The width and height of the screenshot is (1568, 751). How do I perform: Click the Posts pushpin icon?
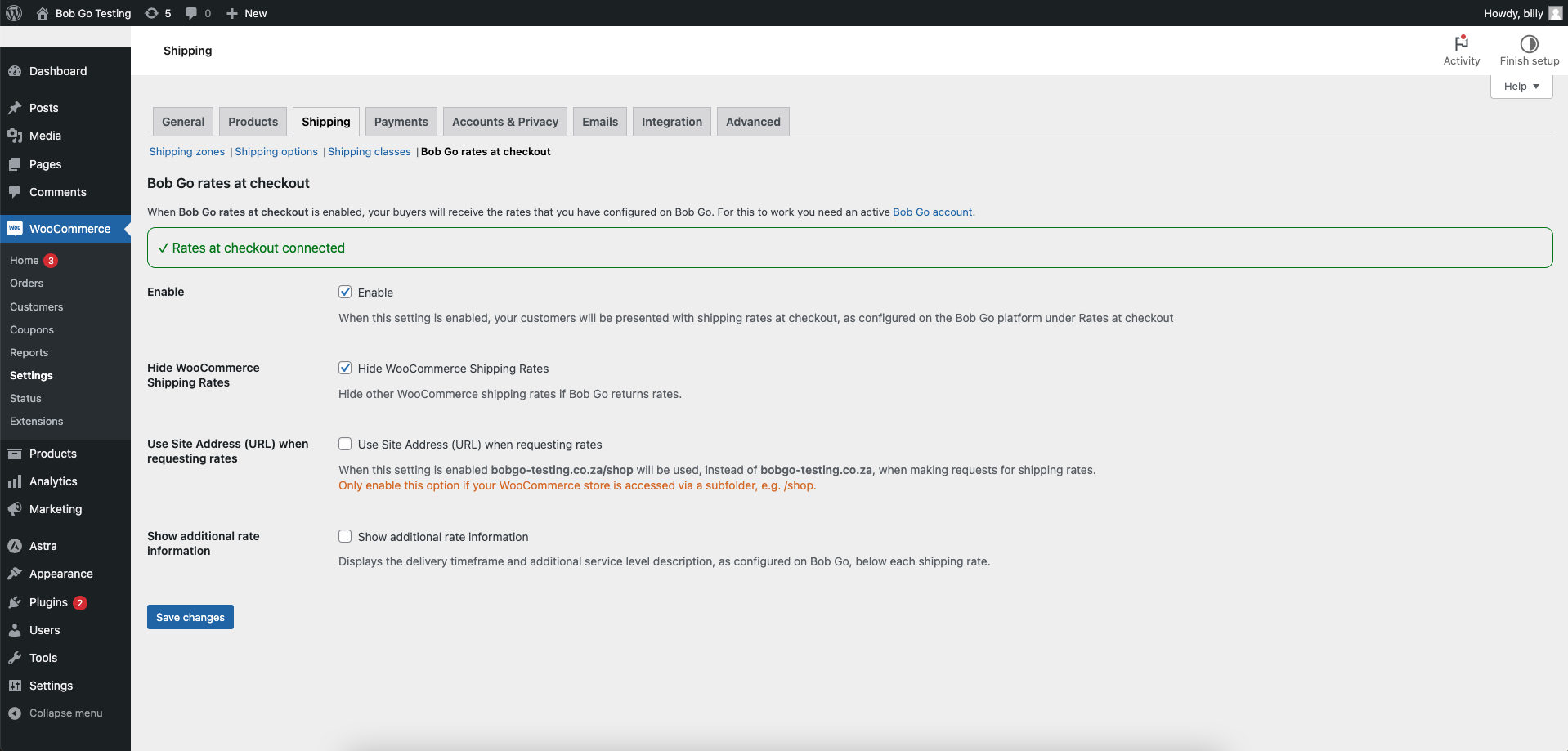(15, 108)
